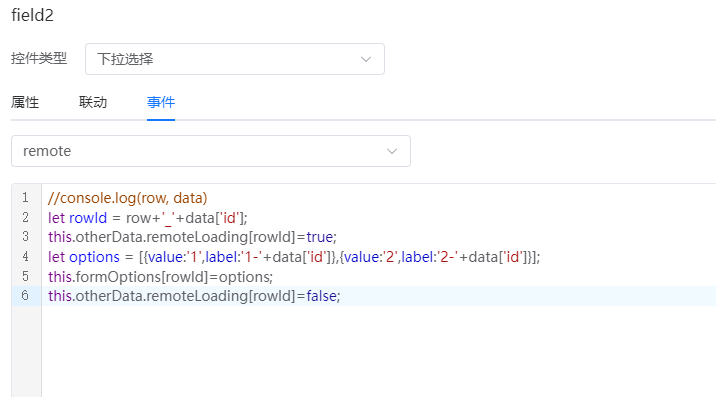Click the chevron arrow in remote dropdown
The image size is (716, 397).
[x=392, y=151]
